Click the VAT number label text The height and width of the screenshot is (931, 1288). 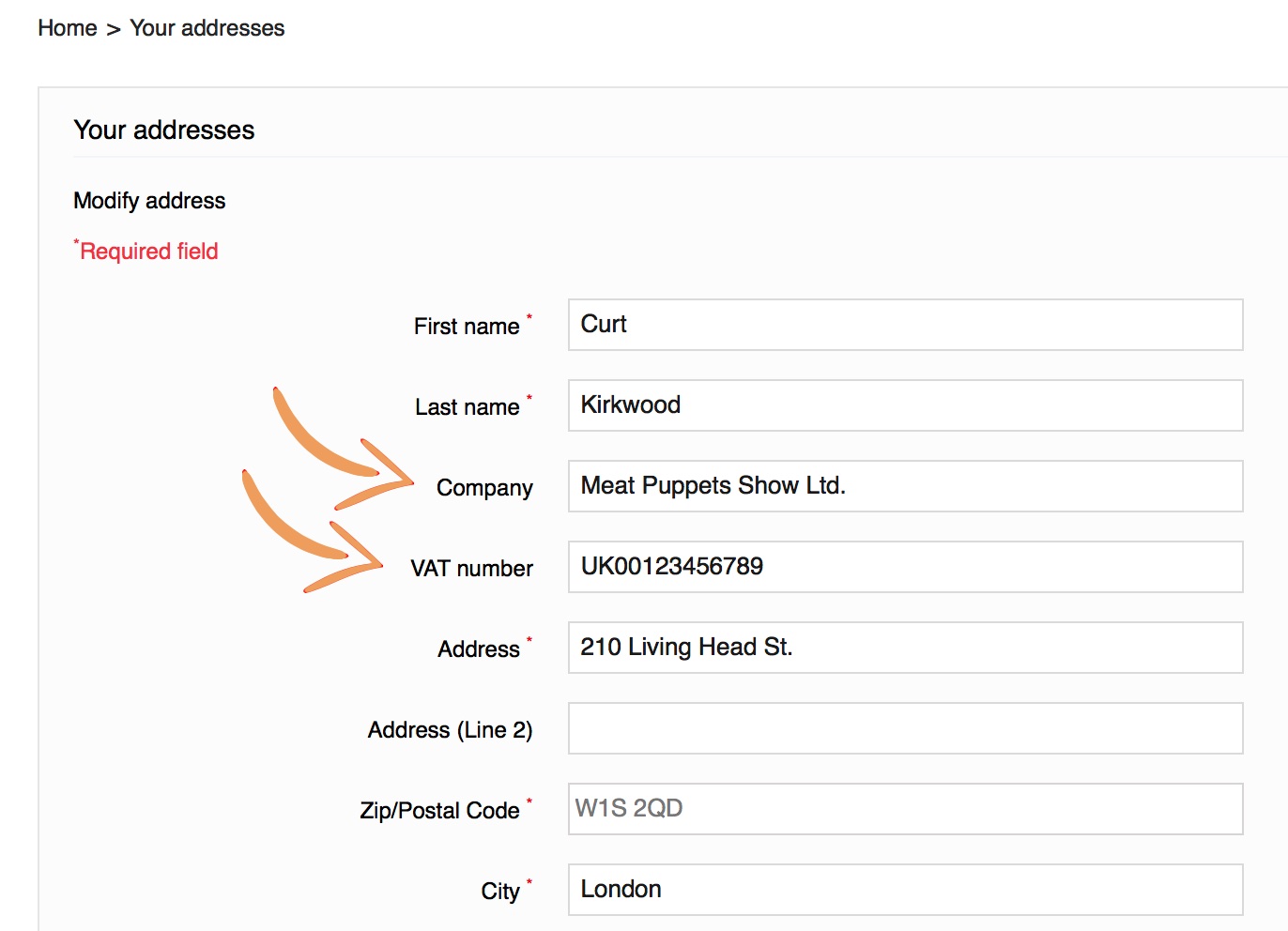coord(471,569)
